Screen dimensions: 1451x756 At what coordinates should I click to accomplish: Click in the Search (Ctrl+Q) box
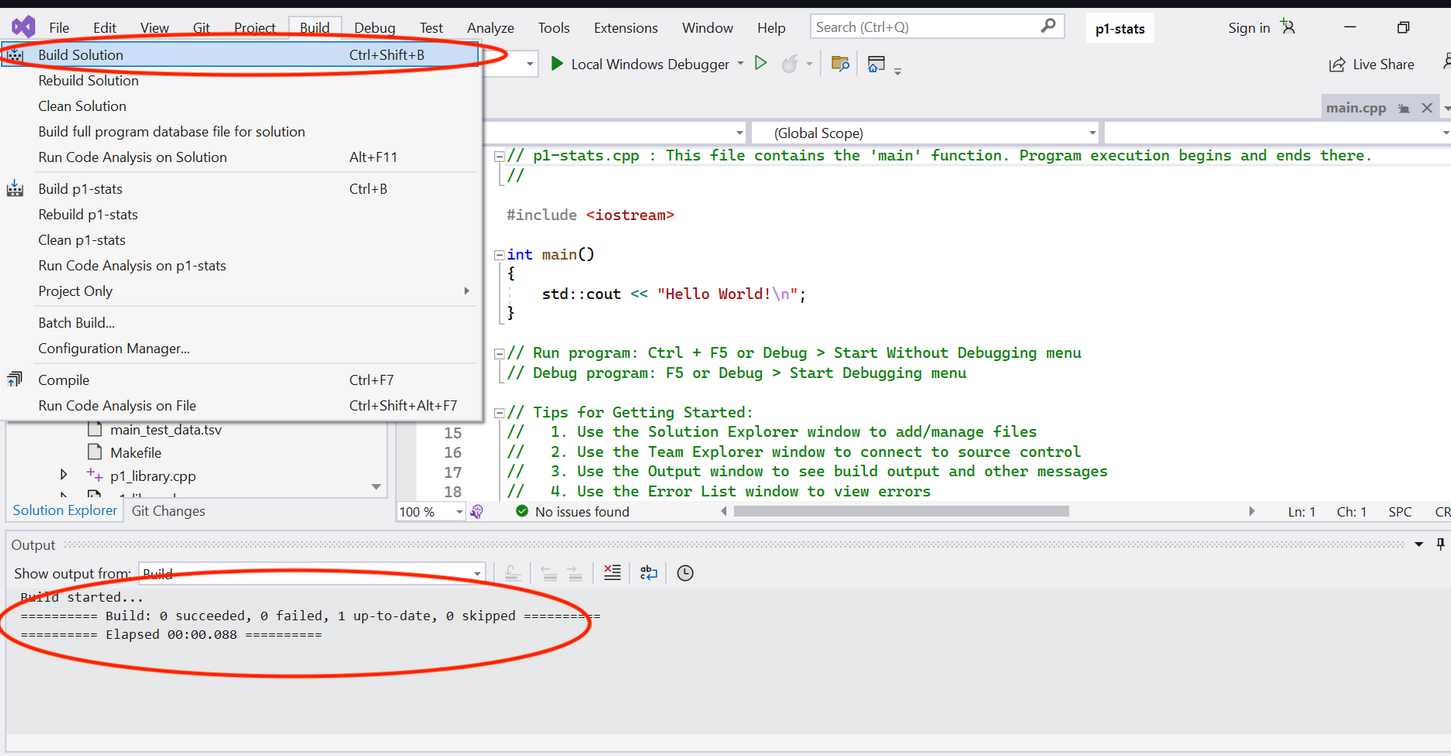pyautogui.click(x=925, y=27)
